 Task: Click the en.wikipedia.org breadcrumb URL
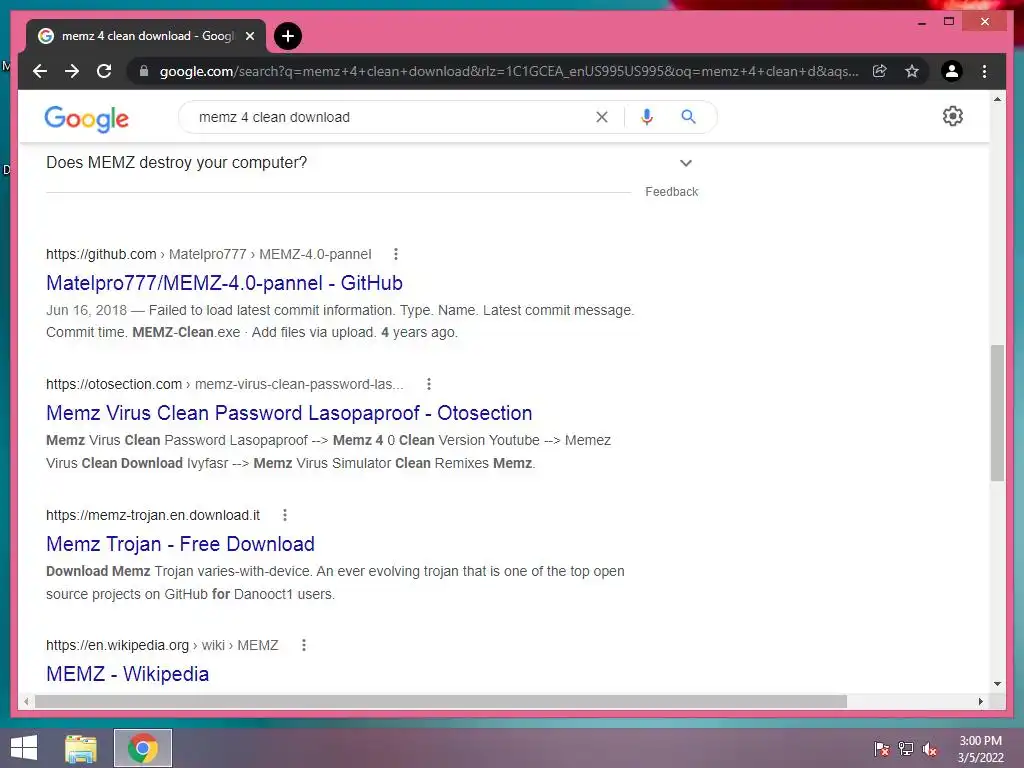pyautogui.click(x=162, y=645)
